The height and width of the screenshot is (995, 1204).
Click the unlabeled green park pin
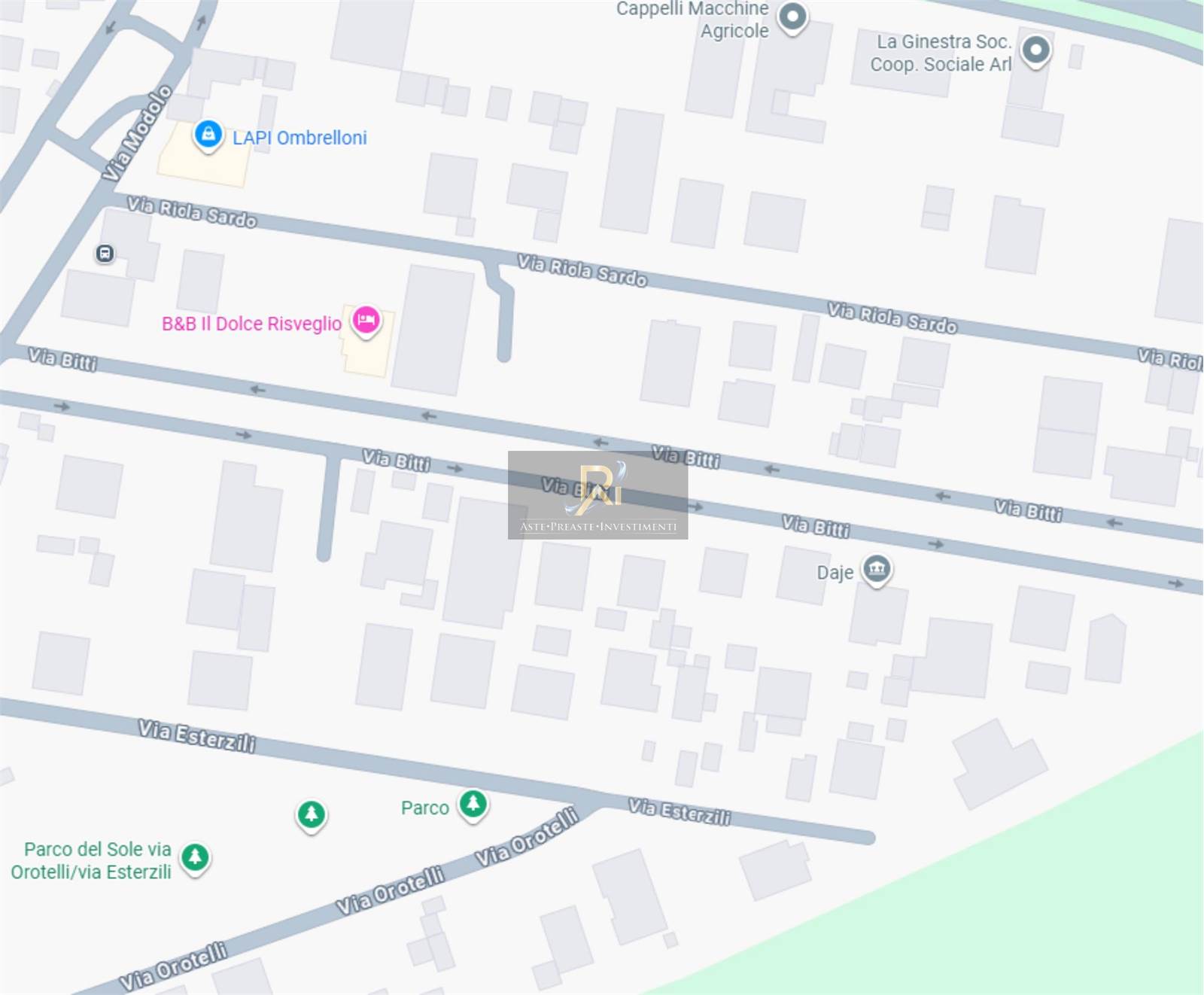click(312, 815)
